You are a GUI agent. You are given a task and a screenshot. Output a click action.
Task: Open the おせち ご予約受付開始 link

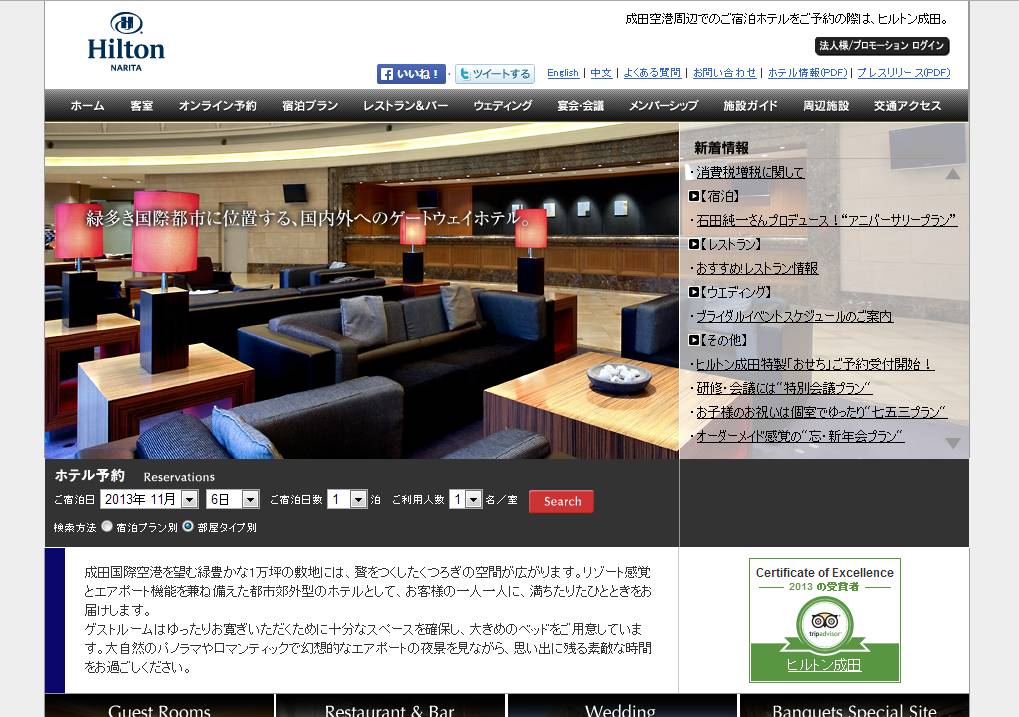[815, 365]
